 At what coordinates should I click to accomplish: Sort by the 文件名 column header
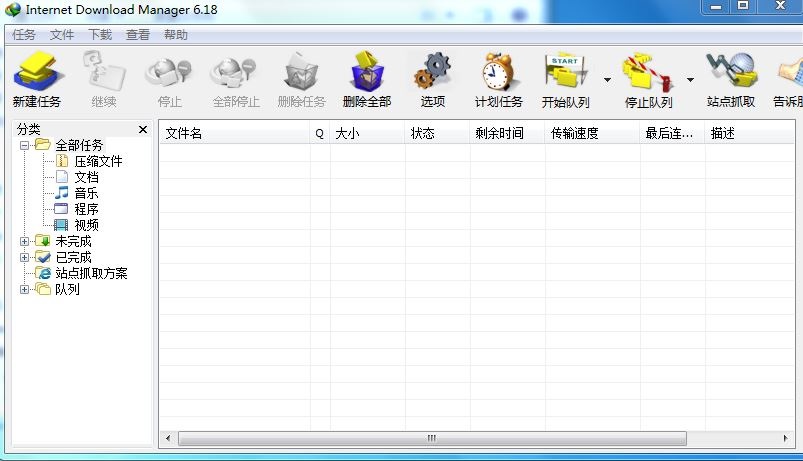tap(234, 133)
